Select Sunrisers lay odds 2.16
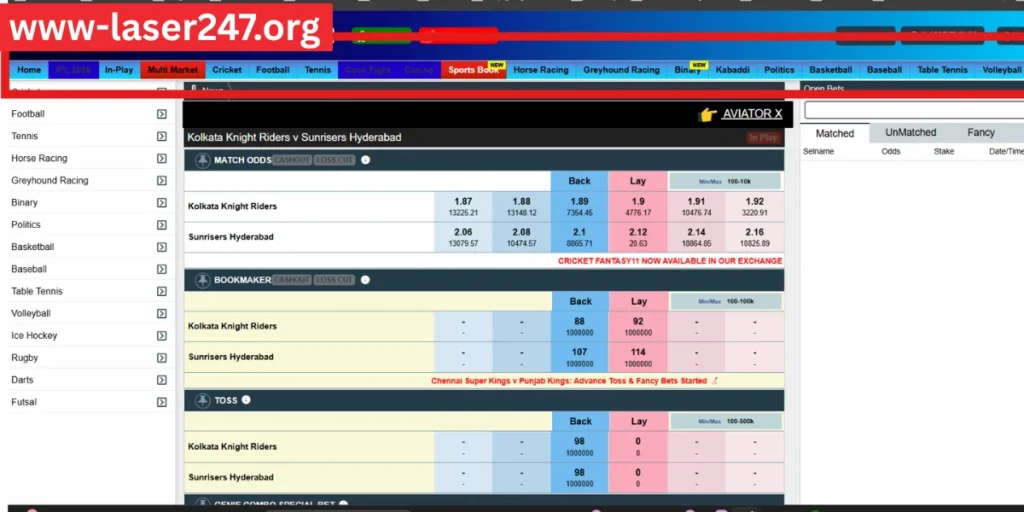1024x512 pixels. tap(754, 237)
